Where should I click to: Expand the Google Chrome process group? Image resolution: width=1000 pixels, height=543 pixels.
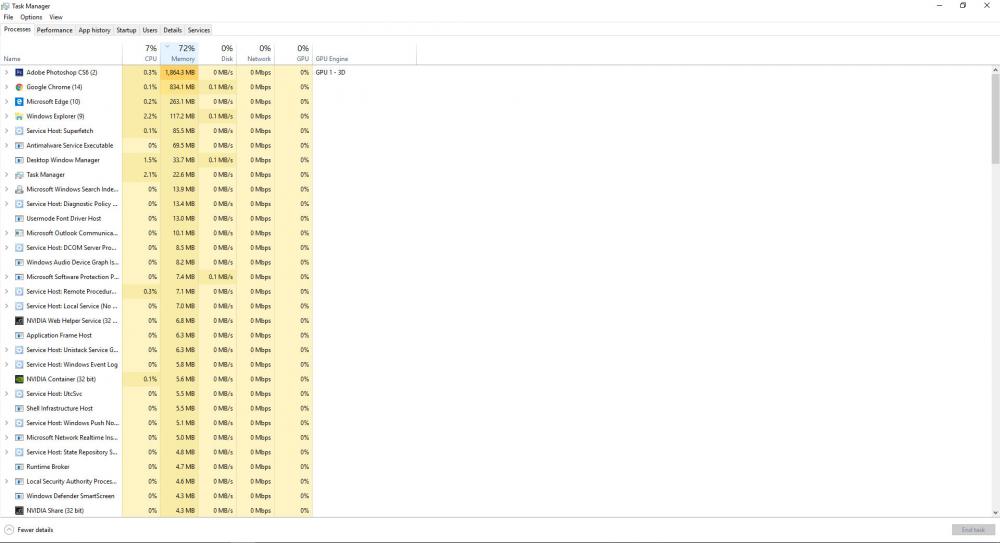7,87
